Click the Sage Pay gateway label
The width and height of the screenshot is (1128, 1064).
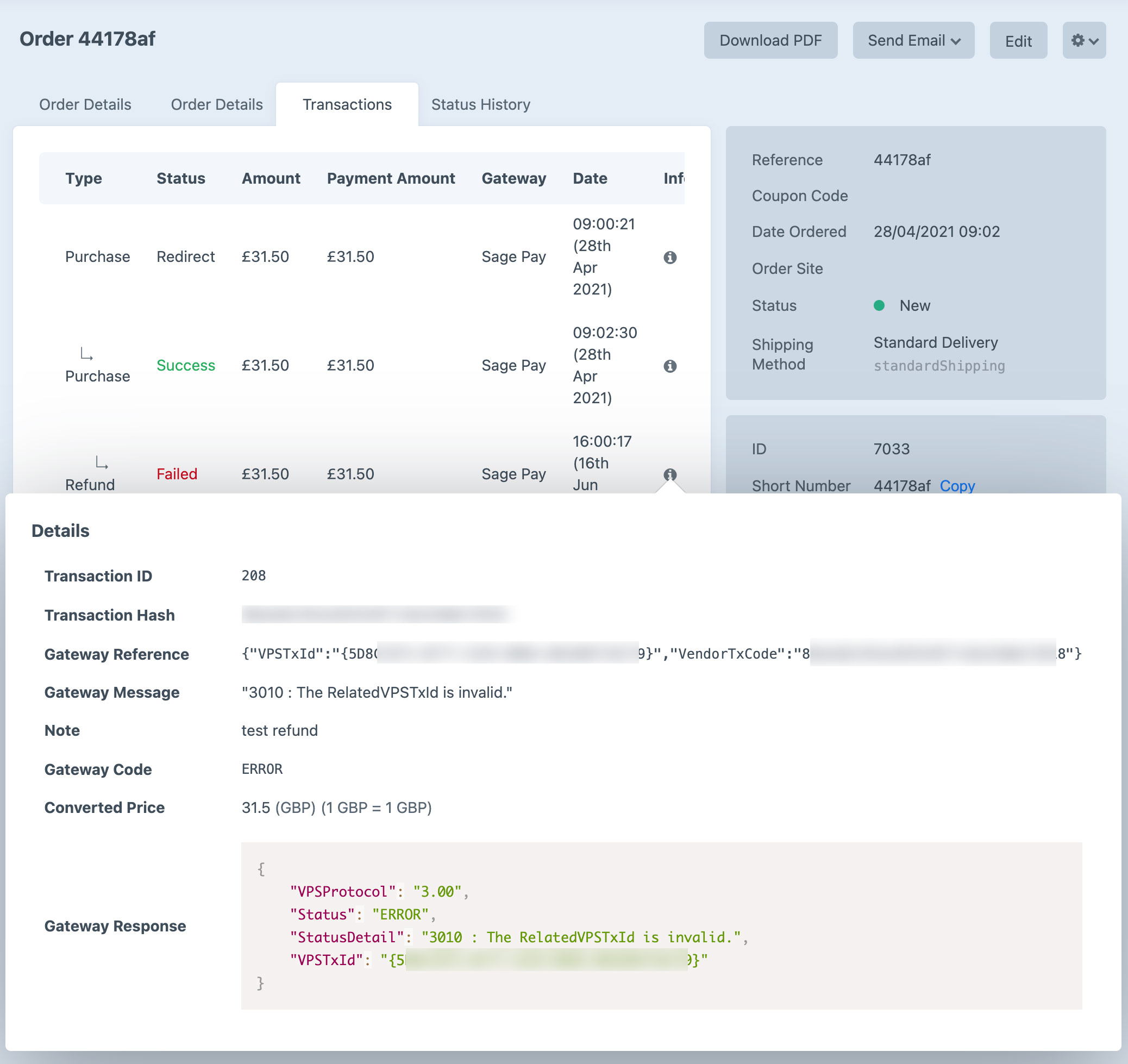point(513,256)
